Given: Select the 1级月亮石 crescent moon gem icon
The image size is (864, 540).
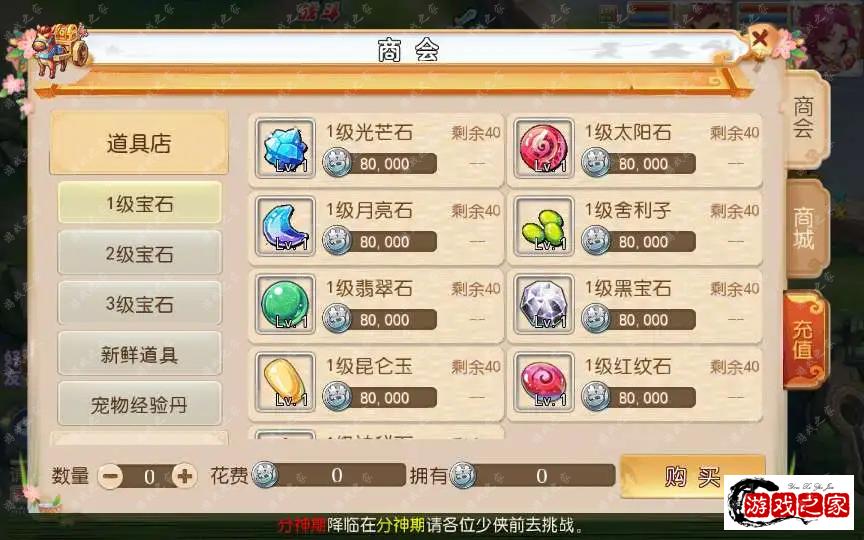Looking at the screenshot, I should [x=285, y=226].
